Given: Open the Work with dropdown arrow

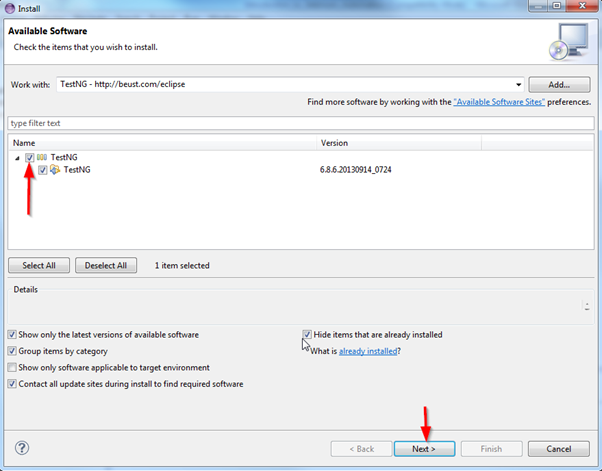Looking at the screenshot, I should [518, 84].
